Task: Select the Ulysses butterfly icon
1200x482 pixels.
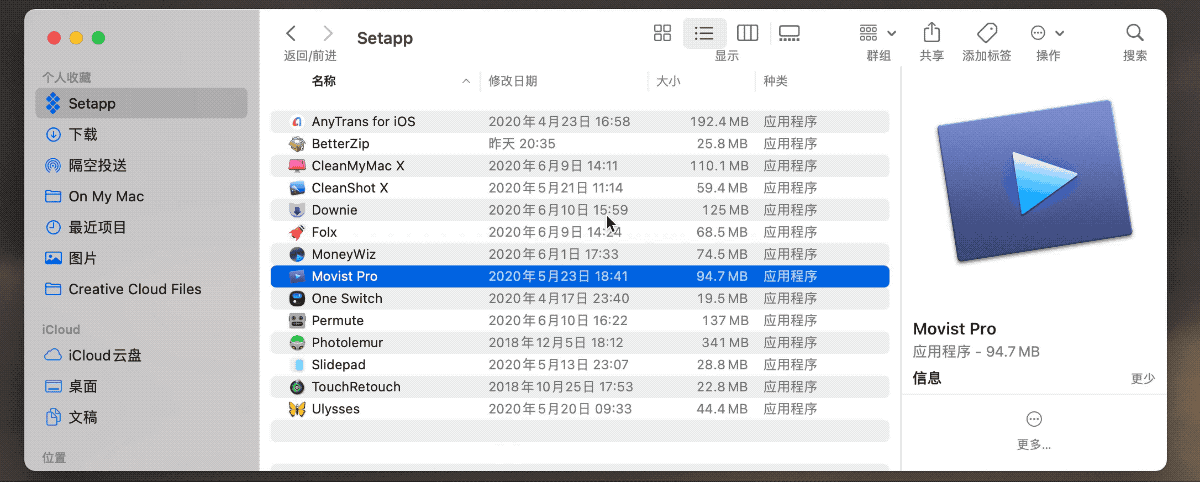Action: (x=296, y=409)
